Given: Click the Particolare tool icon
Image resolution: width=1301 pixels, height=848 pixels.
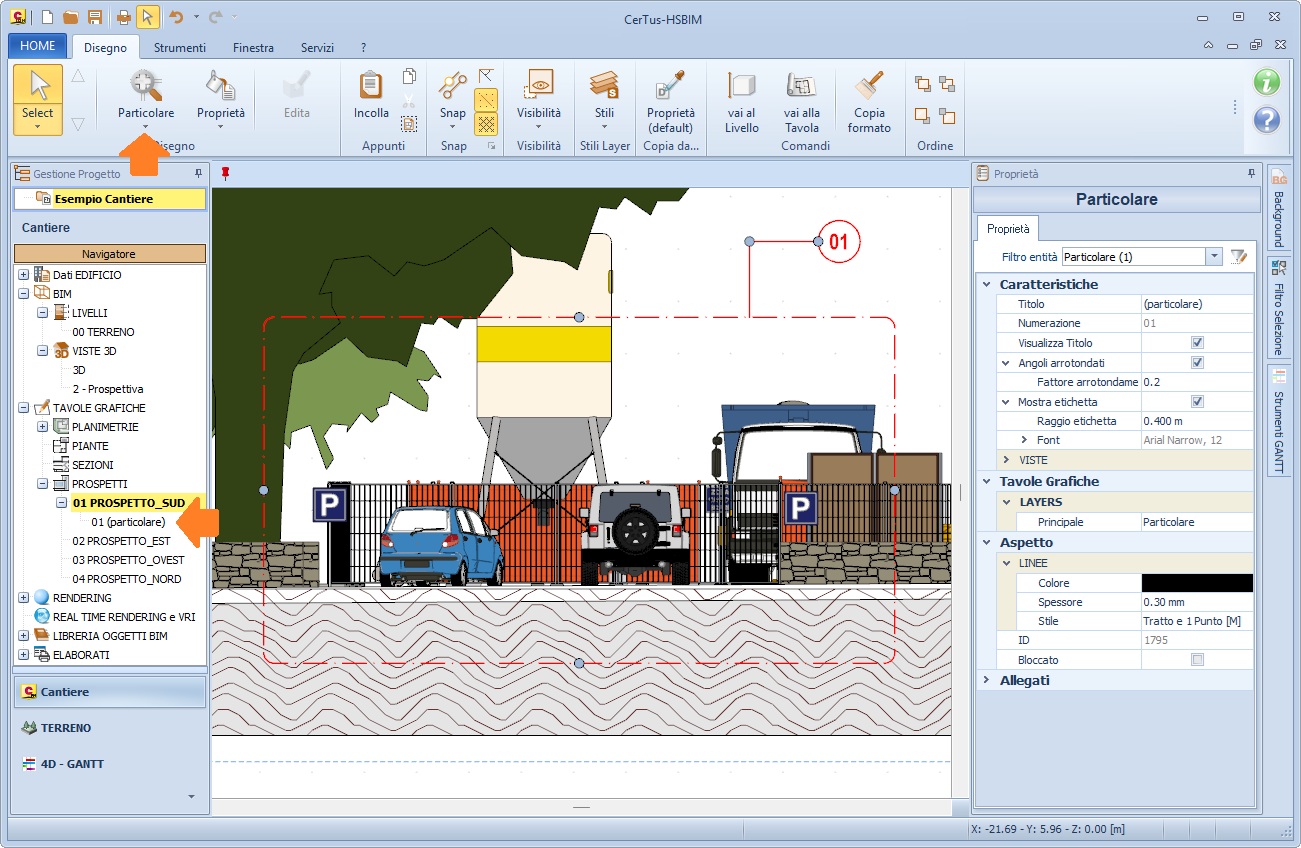Looking at the screenshot, I should (x=146, y=86).
